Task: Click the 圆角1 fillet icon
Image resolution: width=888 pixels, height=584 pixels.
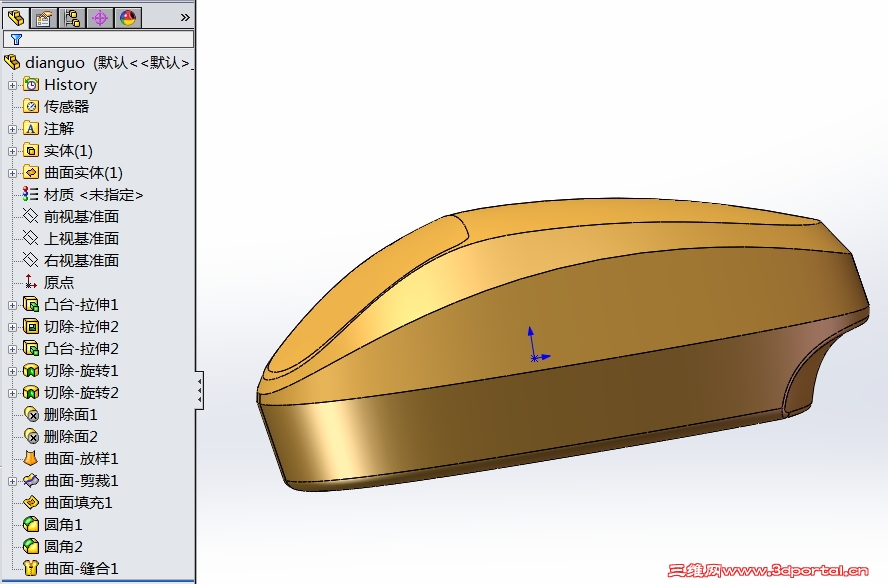Action: pos(31,525)
